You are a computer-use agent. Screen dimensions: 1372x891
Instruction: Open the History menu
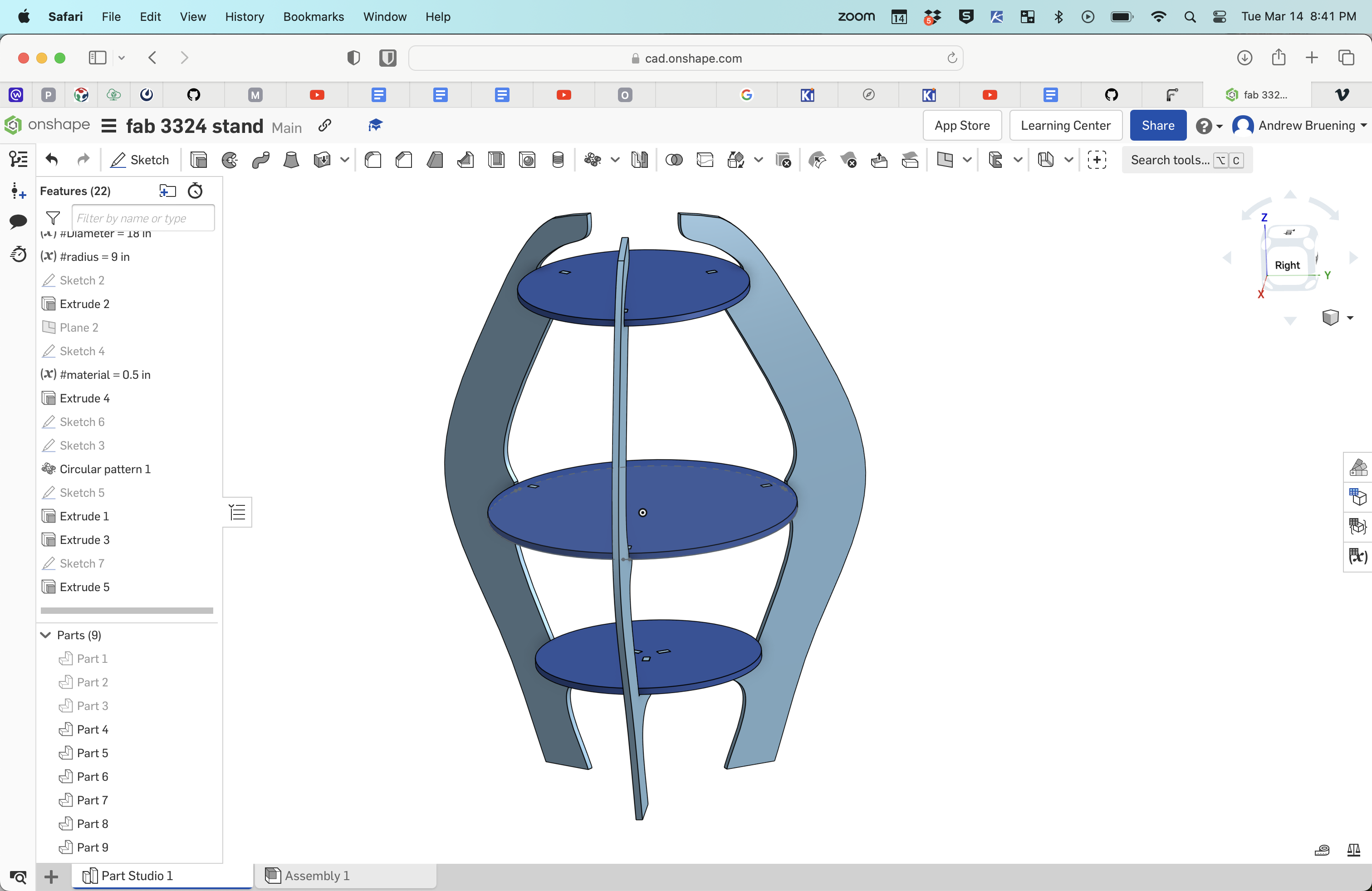point(245,17)
